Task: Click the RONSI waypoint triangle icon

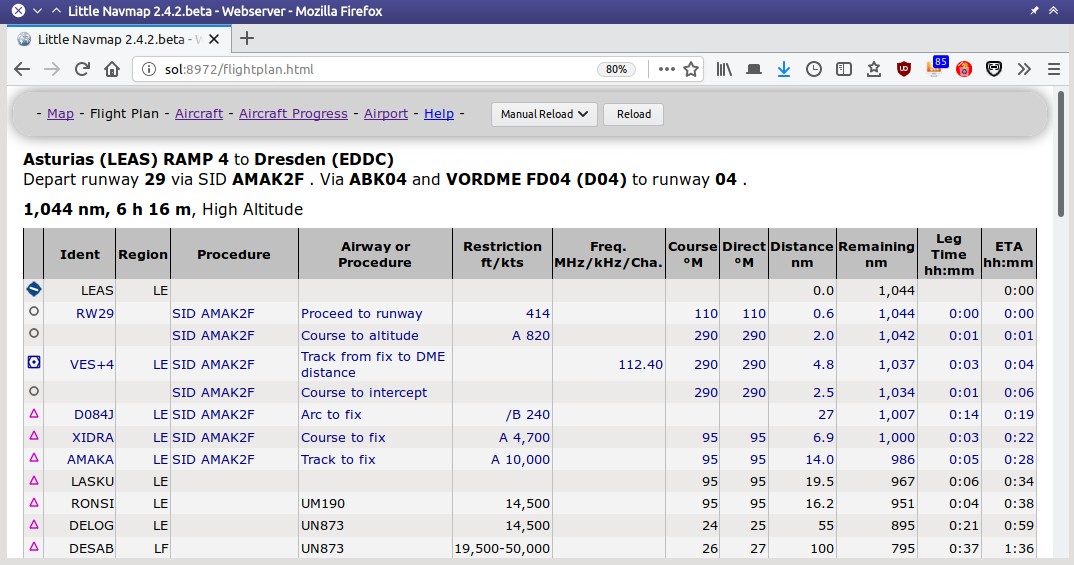Action: (x=34, y=502)
